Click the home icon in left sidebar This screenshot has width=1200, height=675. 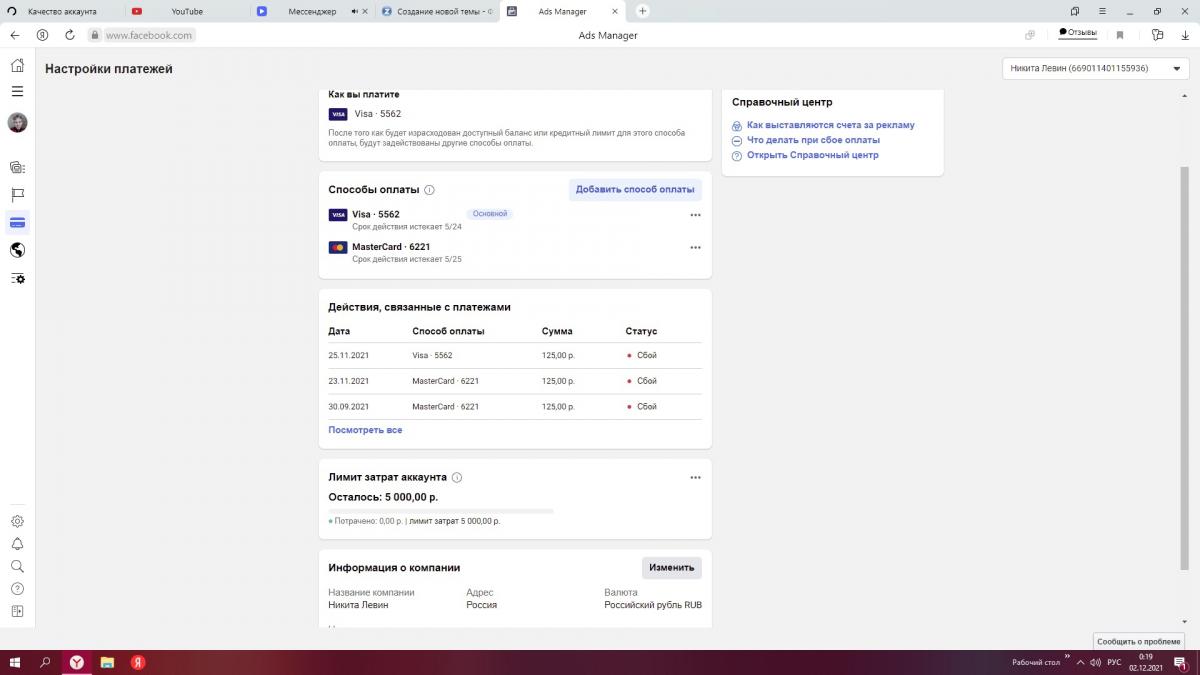(17, 66)
